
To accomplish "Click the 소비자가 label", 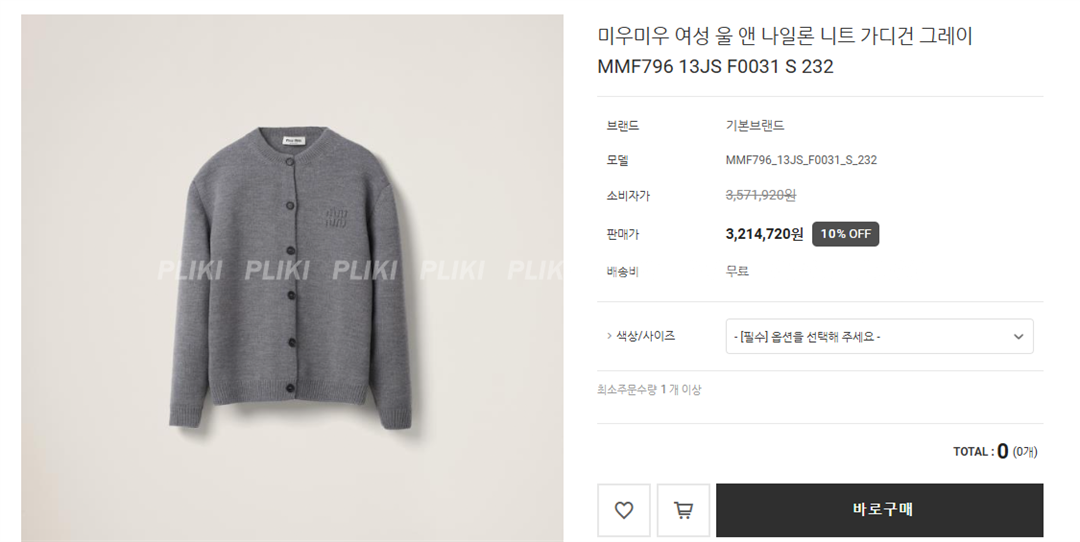I will point(627,196).
